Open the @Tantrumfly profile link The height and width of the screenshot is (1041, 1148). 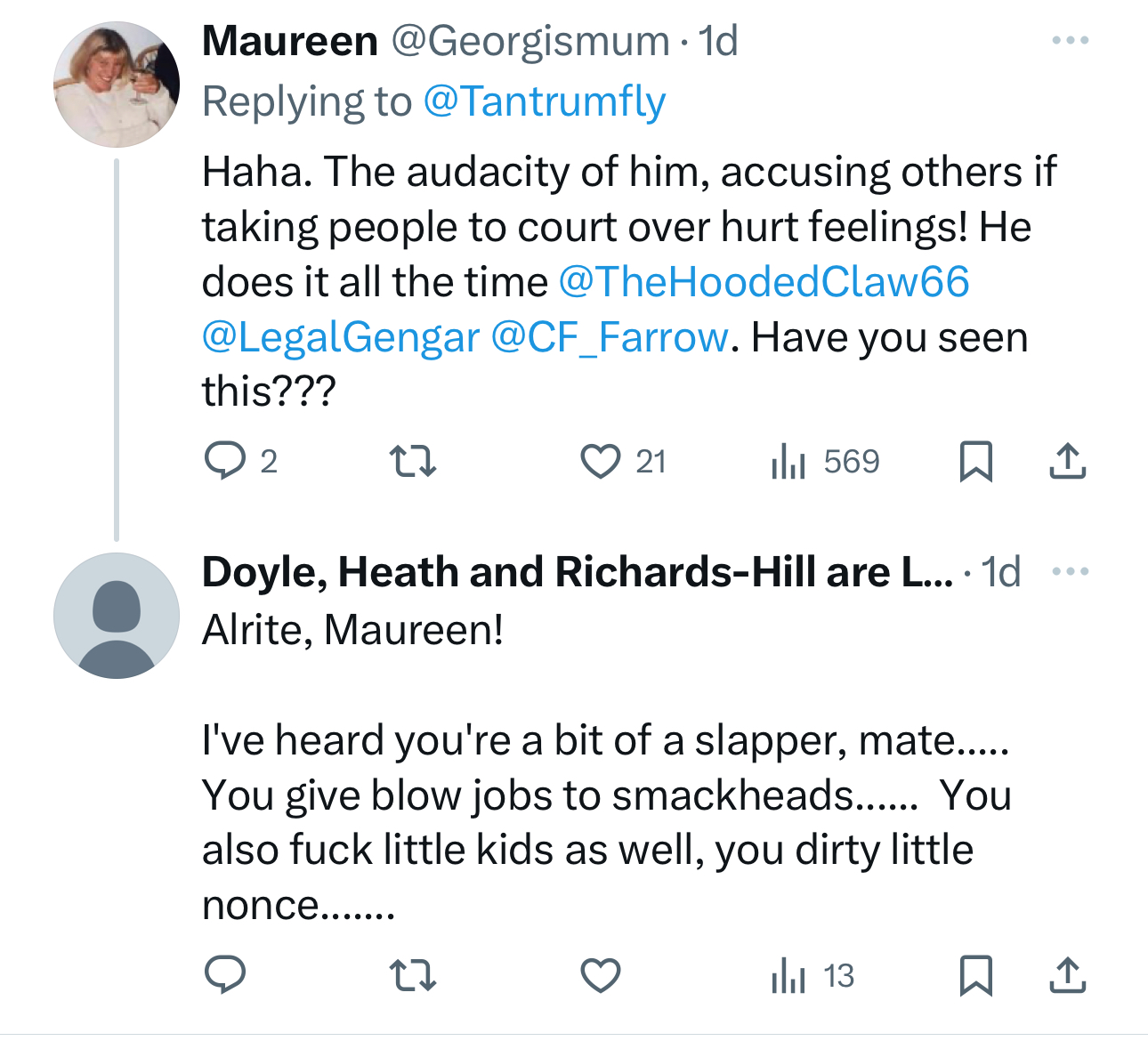click(544, 101)
